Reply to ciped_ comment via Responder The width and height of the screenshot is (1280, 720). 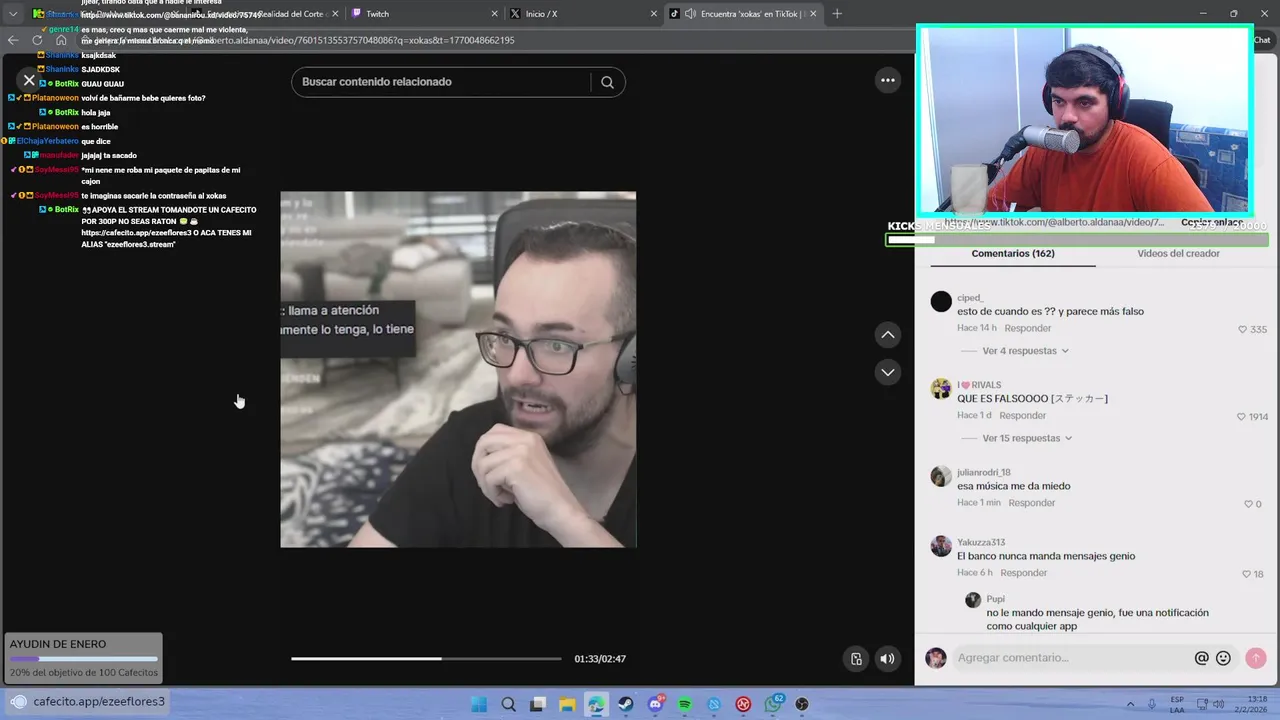1028,328
